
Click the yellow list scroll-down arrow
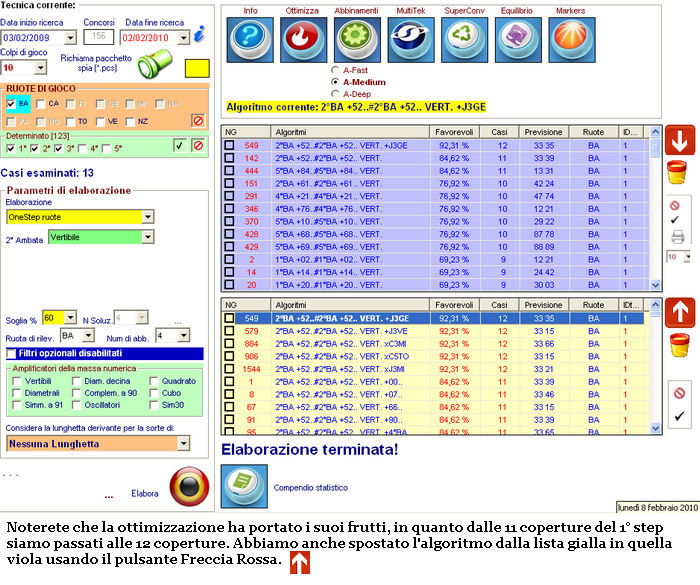click(x=655, y=428)
